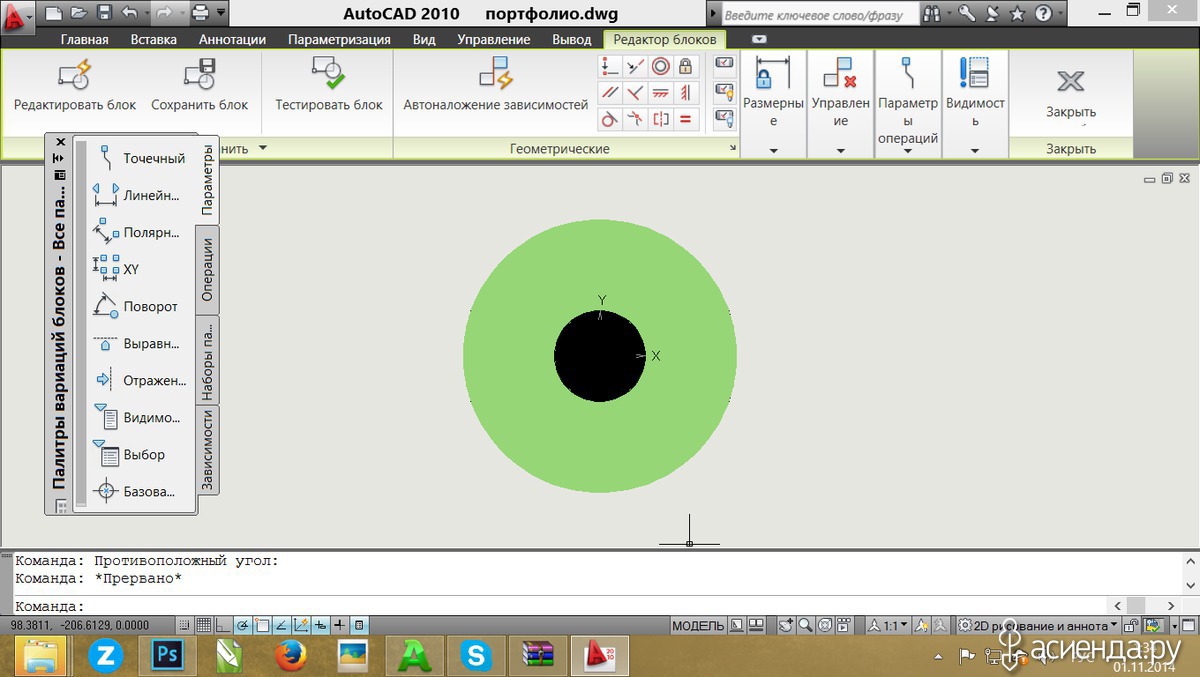Open Firefox from the taskbar
1200x677 pixels.
[x=289, y=656]
